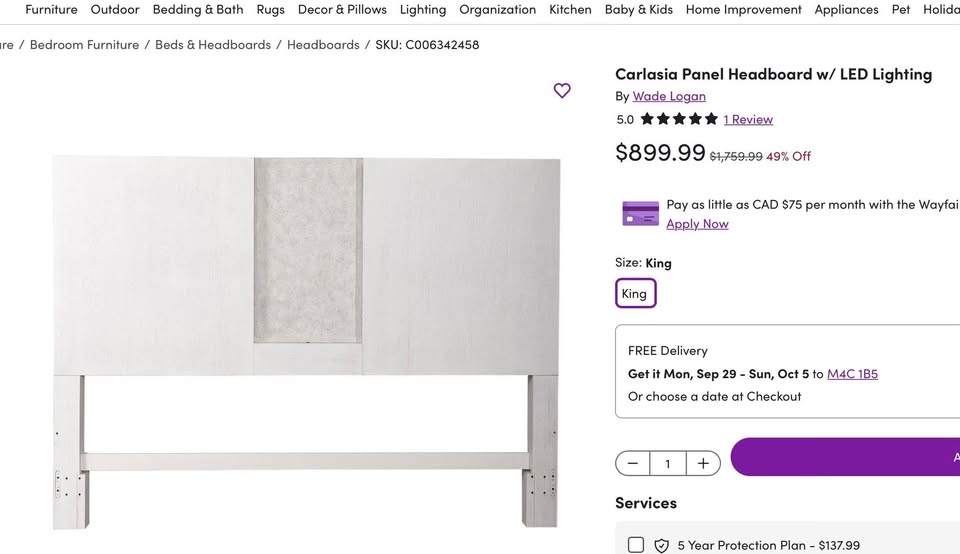This screenshot has height=554, width=960.
Task: Save headboard with the heart icon
Action: 562,91
